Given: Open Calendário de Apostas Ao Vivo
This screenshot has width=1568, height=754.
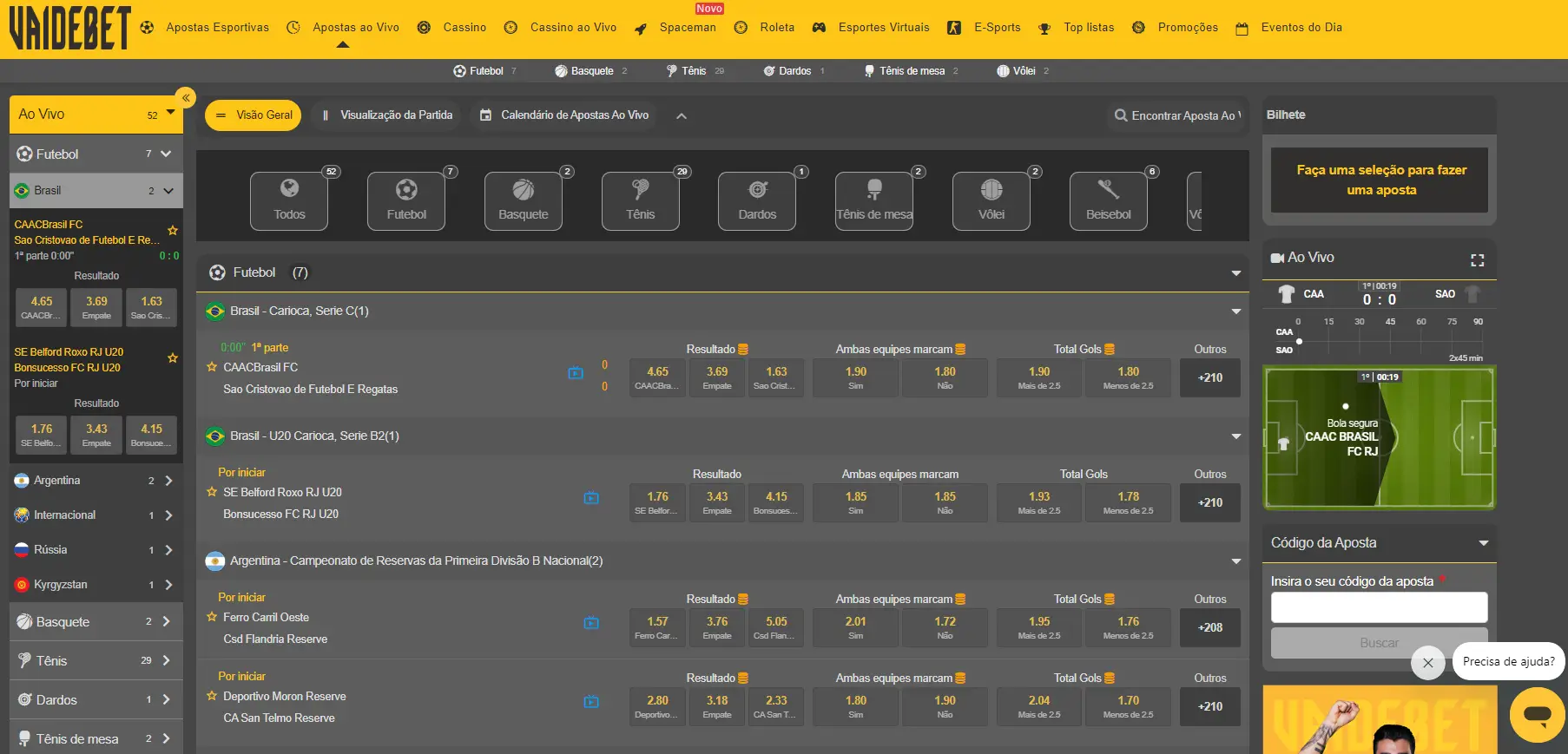Looking at the screenshot, I should pyautogui.click(x=564, y=115).
